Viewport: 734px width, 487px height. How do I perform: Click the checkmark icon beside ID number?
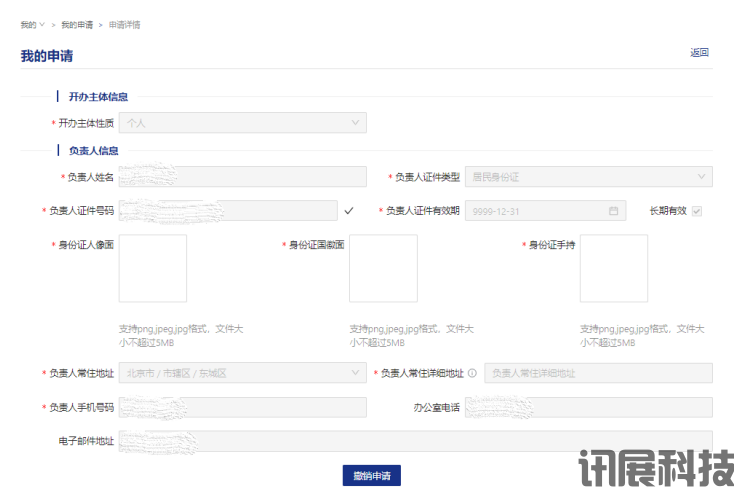click(x=349, y=211)
